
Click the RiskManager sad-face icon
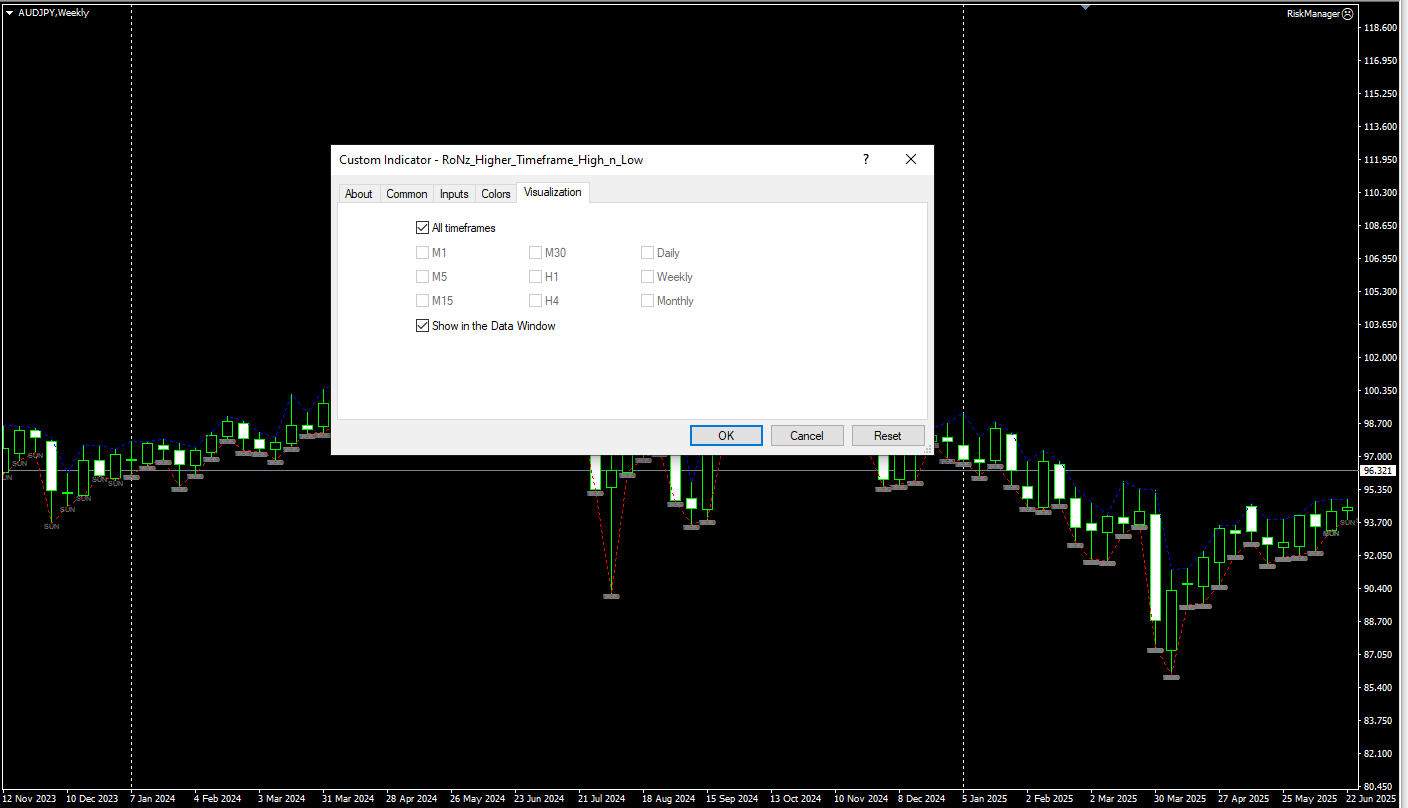[1347, 13]
